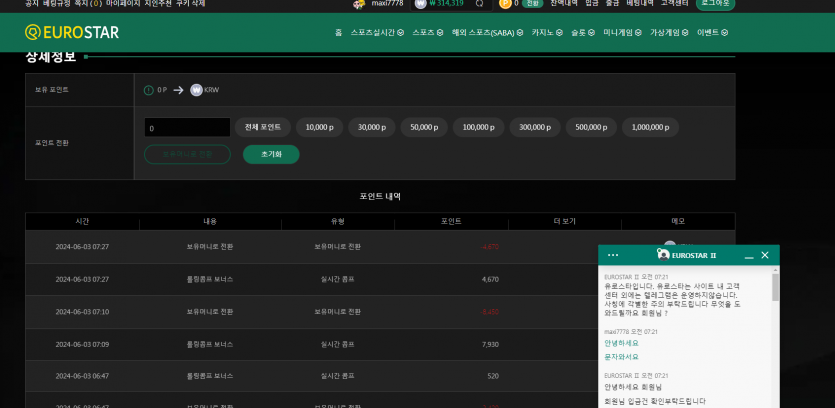
Task: Click the 2024-06-03 07:10 timestamp cell
Action: pos(82,312)
